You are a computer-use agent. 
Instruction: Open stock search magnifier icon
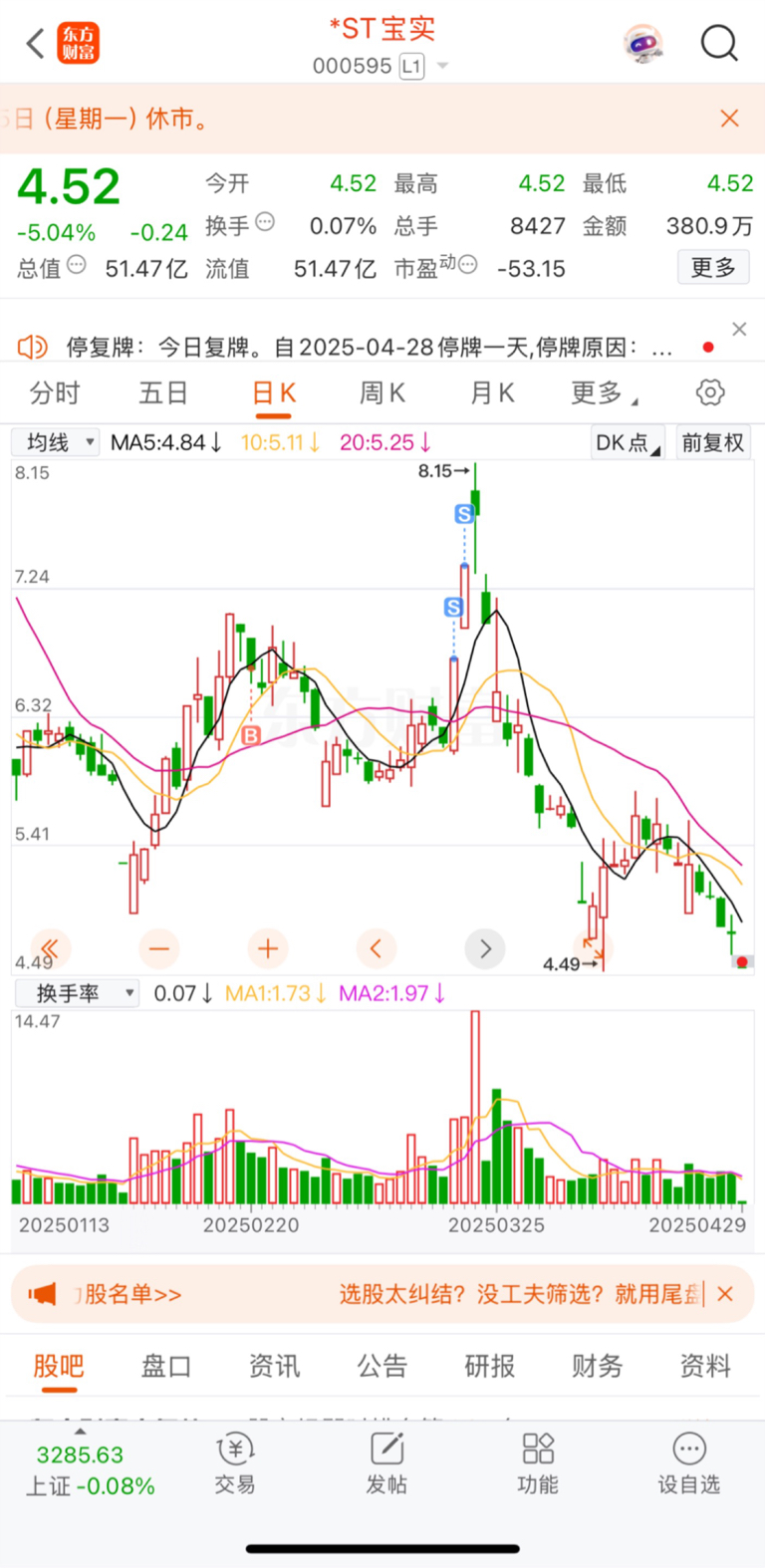(x=719, y=44)
